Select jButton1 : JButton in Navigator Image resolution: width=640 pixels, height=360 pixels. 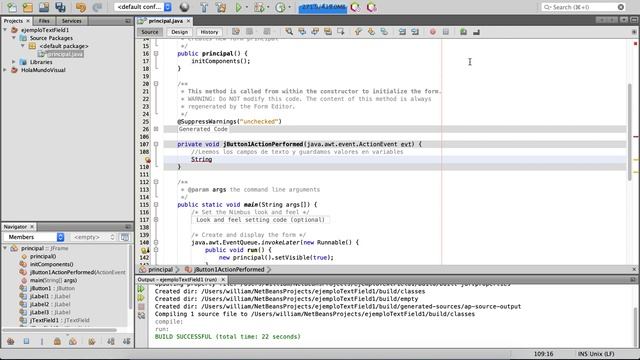(52, 288)
